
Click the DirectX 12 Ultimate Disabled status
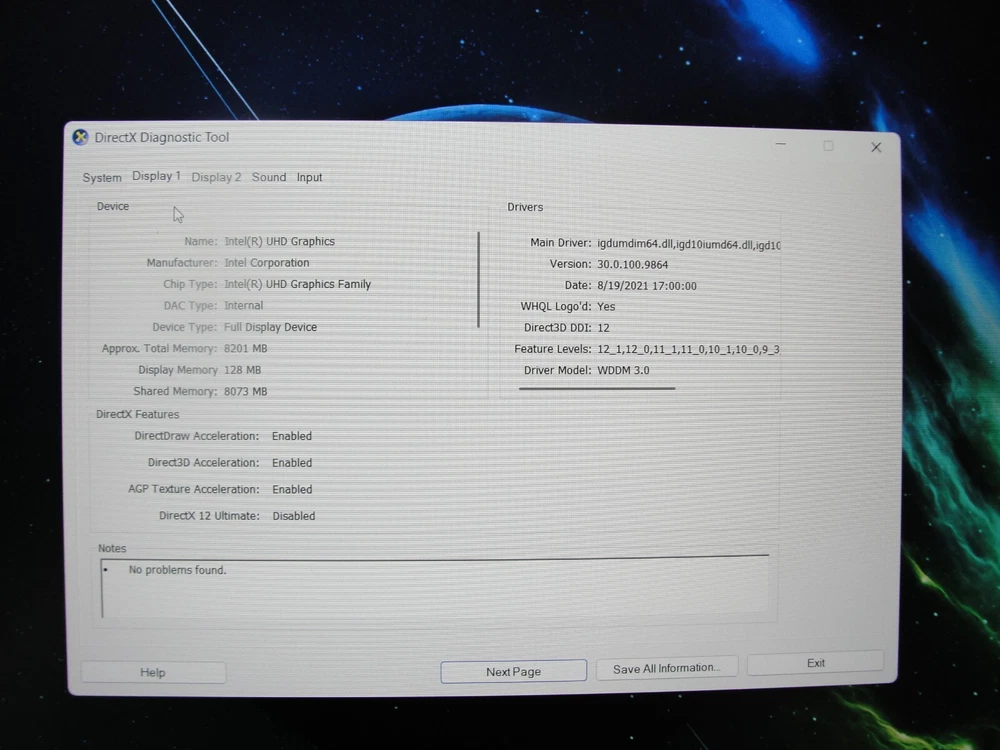294,516
